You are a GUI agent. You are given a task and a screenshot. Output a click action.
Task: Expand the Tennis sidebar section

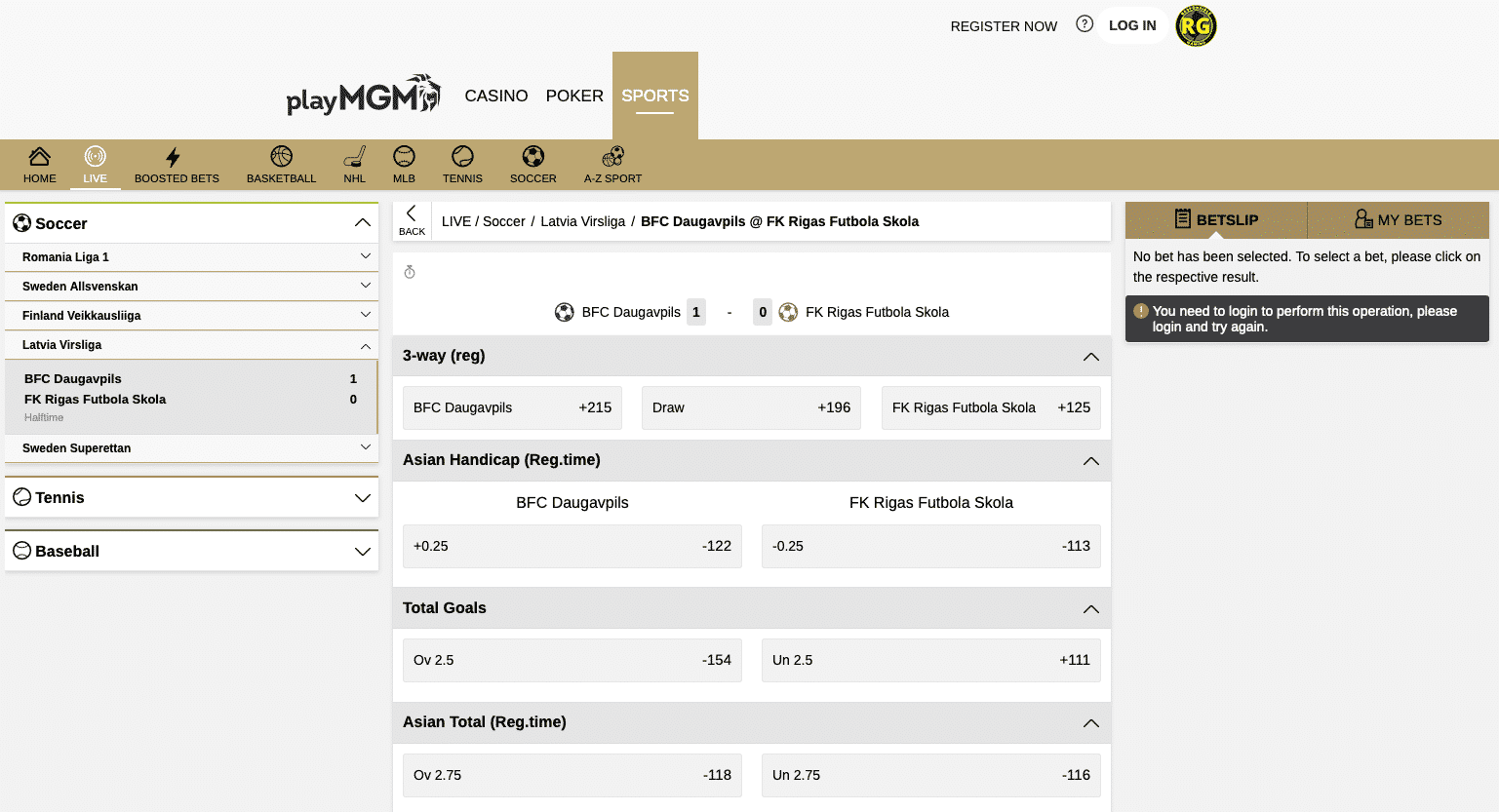363,498
